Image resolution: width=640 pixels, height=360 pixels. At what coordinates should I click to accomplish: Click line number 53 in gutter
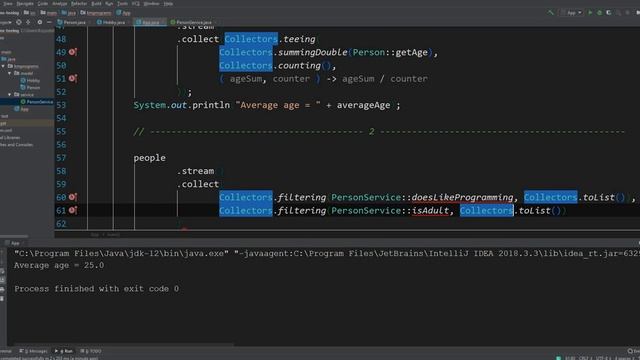[61, 105]
